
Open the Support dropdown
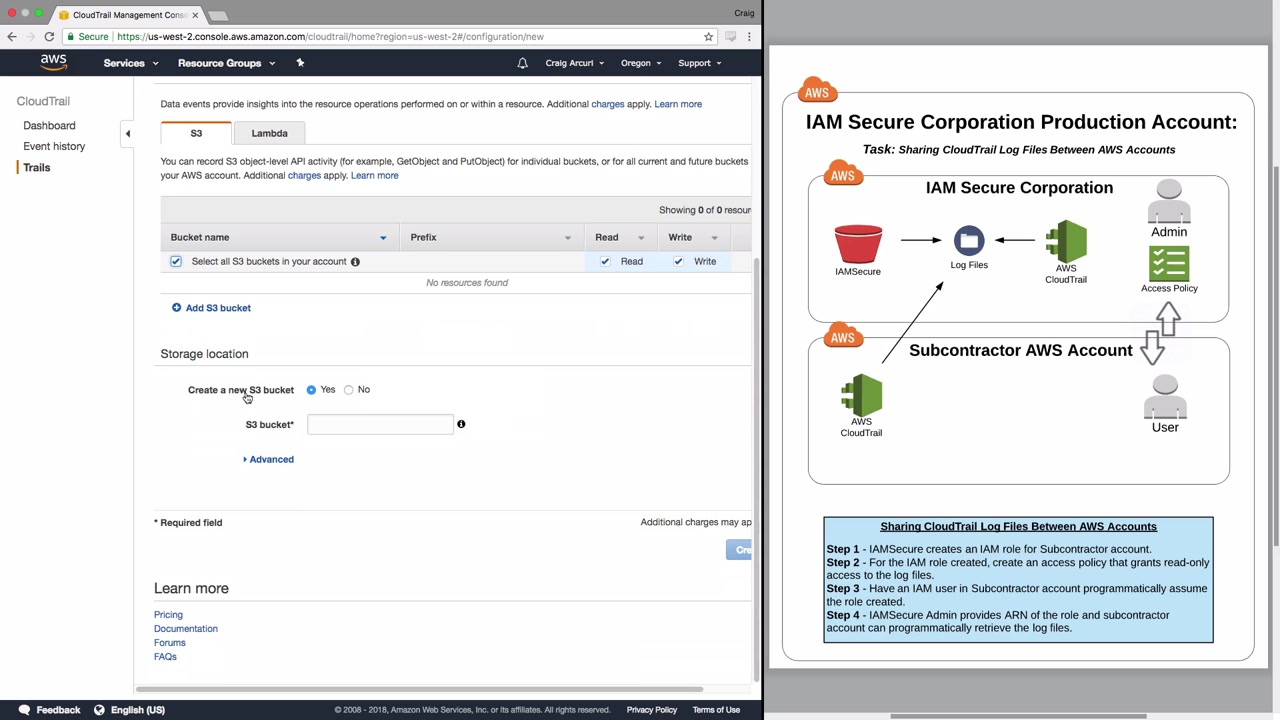coord(700,63)
